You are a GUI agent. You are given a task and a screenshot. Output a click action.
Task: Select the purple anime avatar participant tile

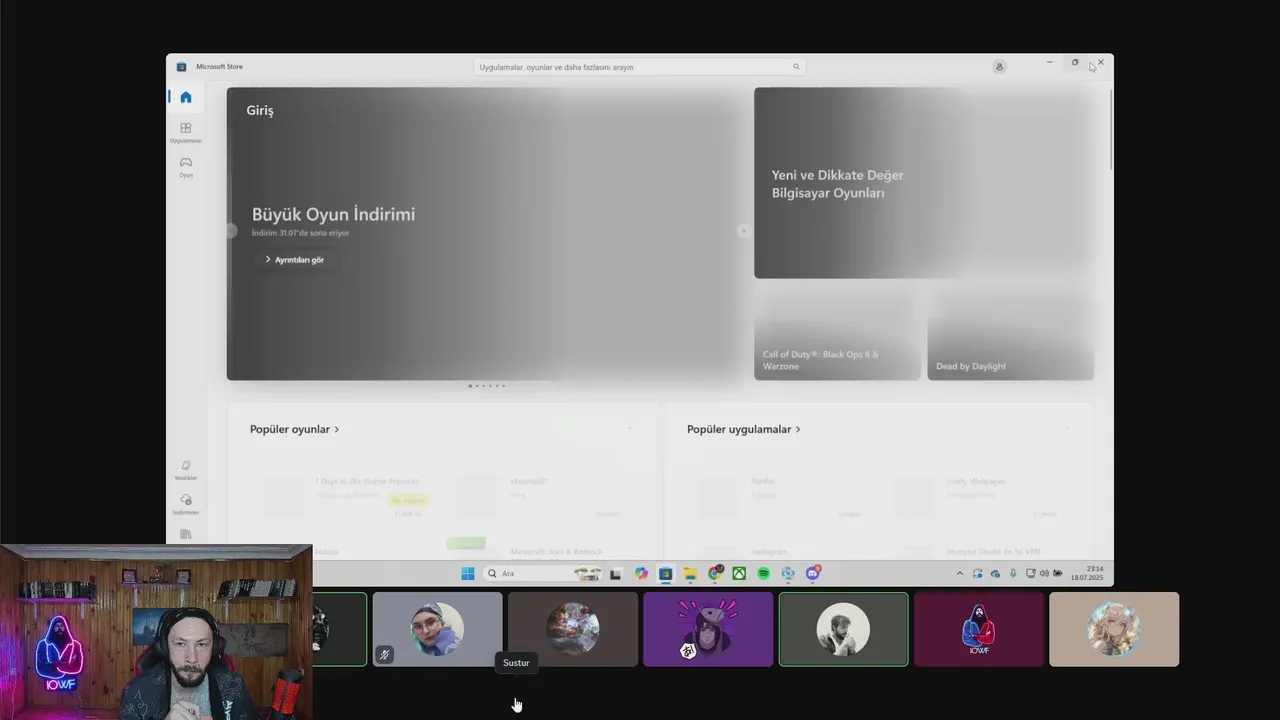tap(708, 629)
